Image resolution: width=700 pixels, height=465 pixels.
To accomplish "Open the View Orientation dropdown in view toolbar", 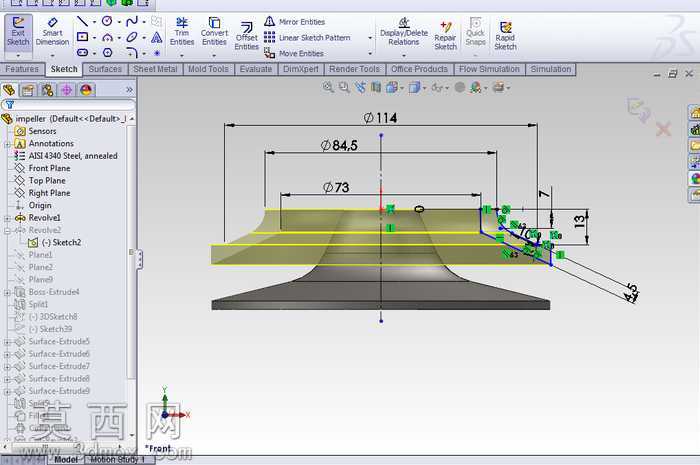I will [x=402, y=88].
